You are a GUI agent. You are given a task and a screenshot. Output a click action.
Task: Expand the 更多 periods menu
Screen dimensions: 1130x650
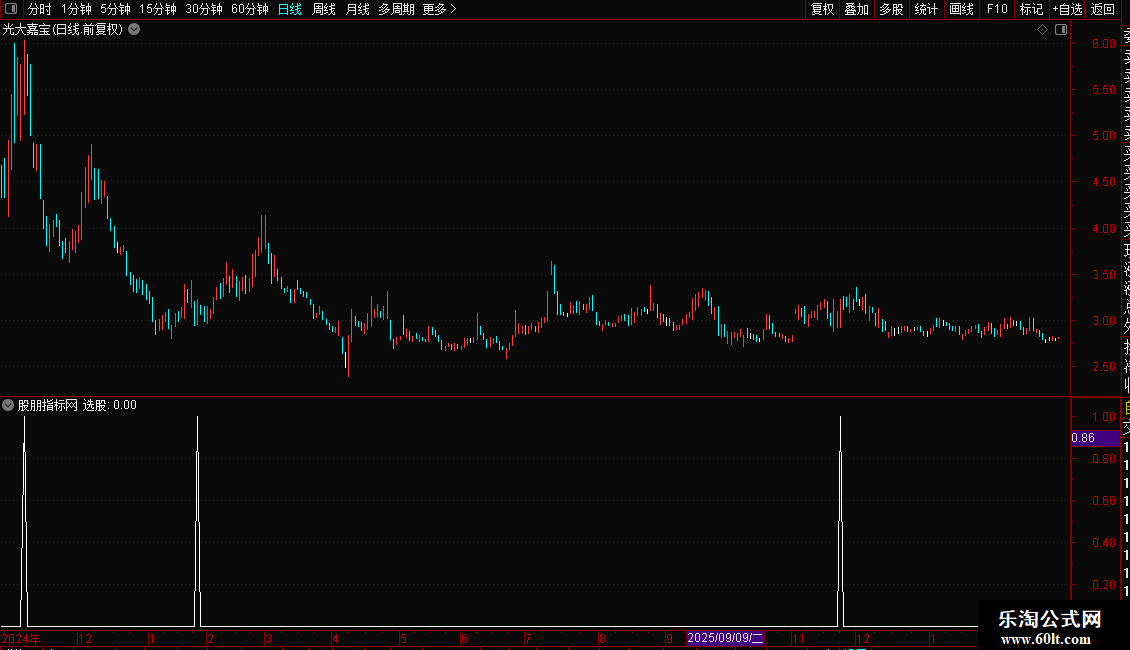click(440, 9)
